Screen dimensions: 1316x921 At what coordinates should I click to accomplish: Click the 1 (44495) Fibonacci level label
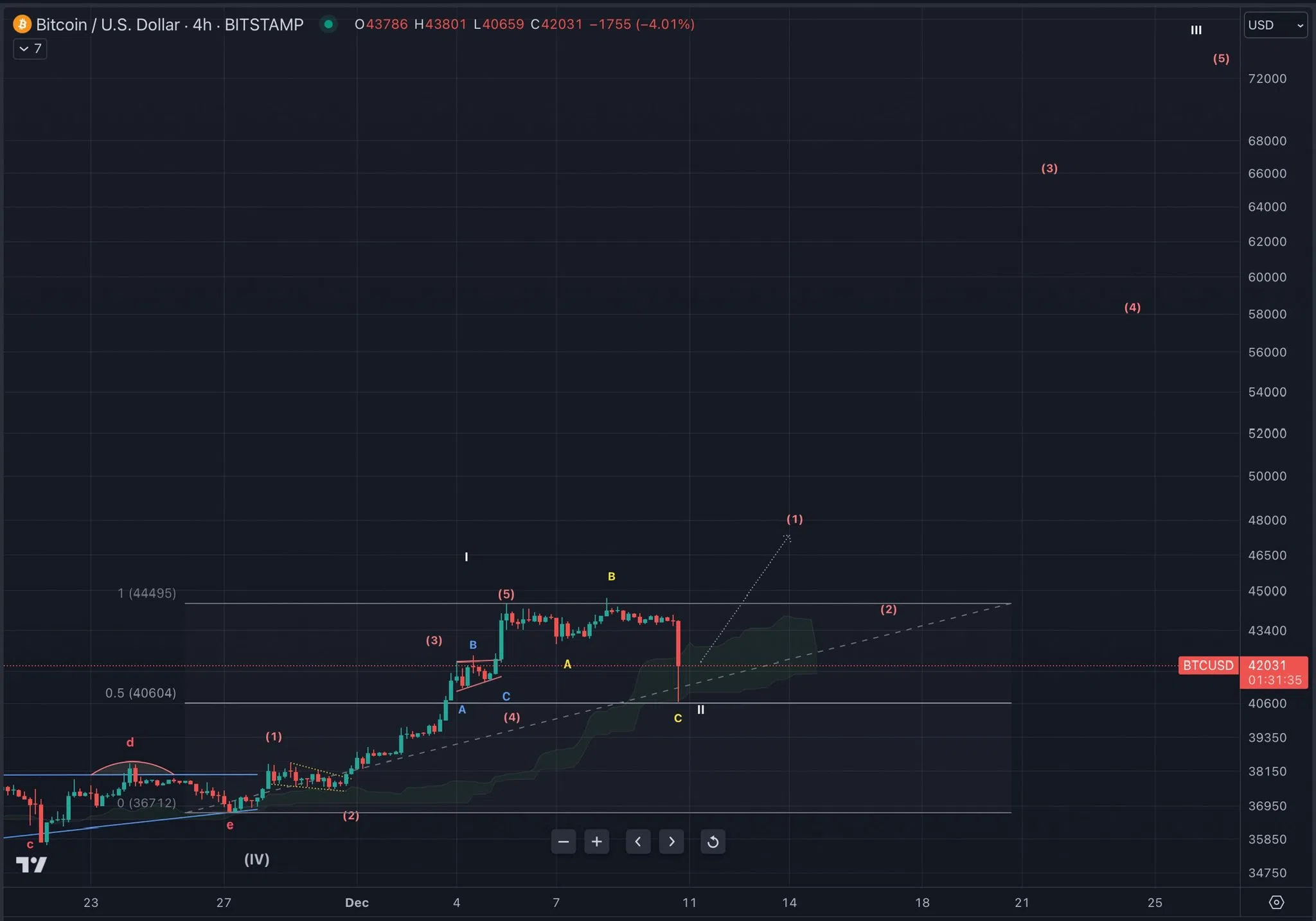[147, 593]
